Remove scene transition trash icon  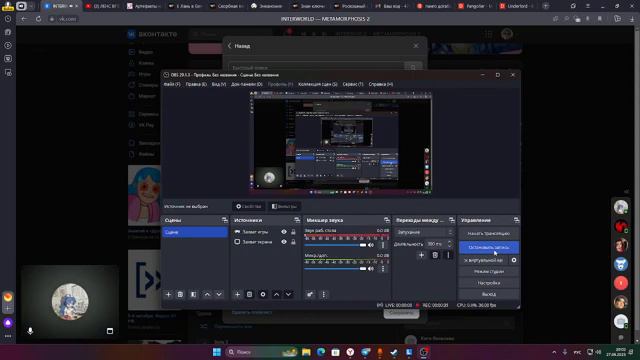coord(435,255)
